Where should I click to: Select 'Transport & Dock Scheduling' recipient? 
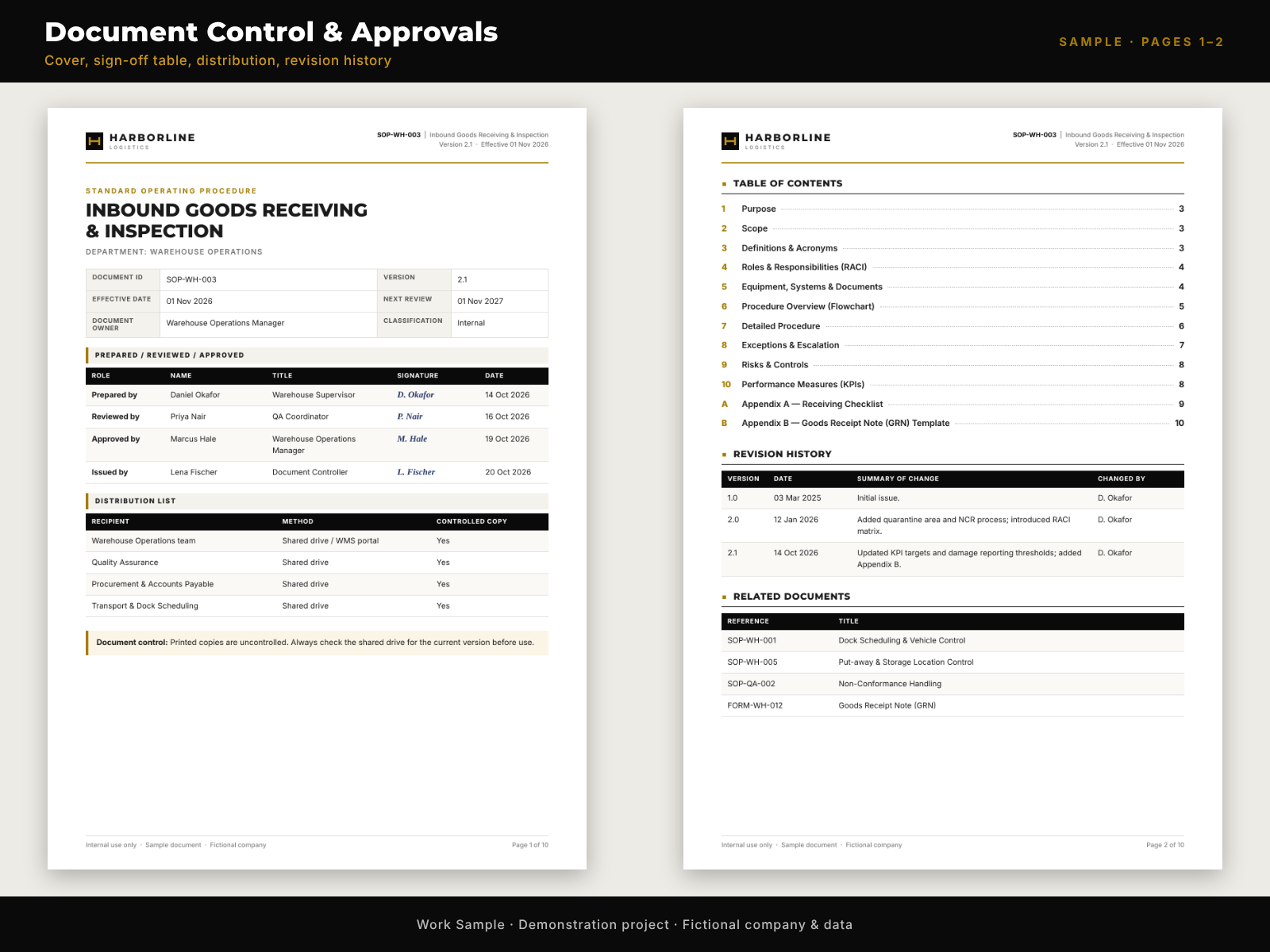click(x=144, y=606)
